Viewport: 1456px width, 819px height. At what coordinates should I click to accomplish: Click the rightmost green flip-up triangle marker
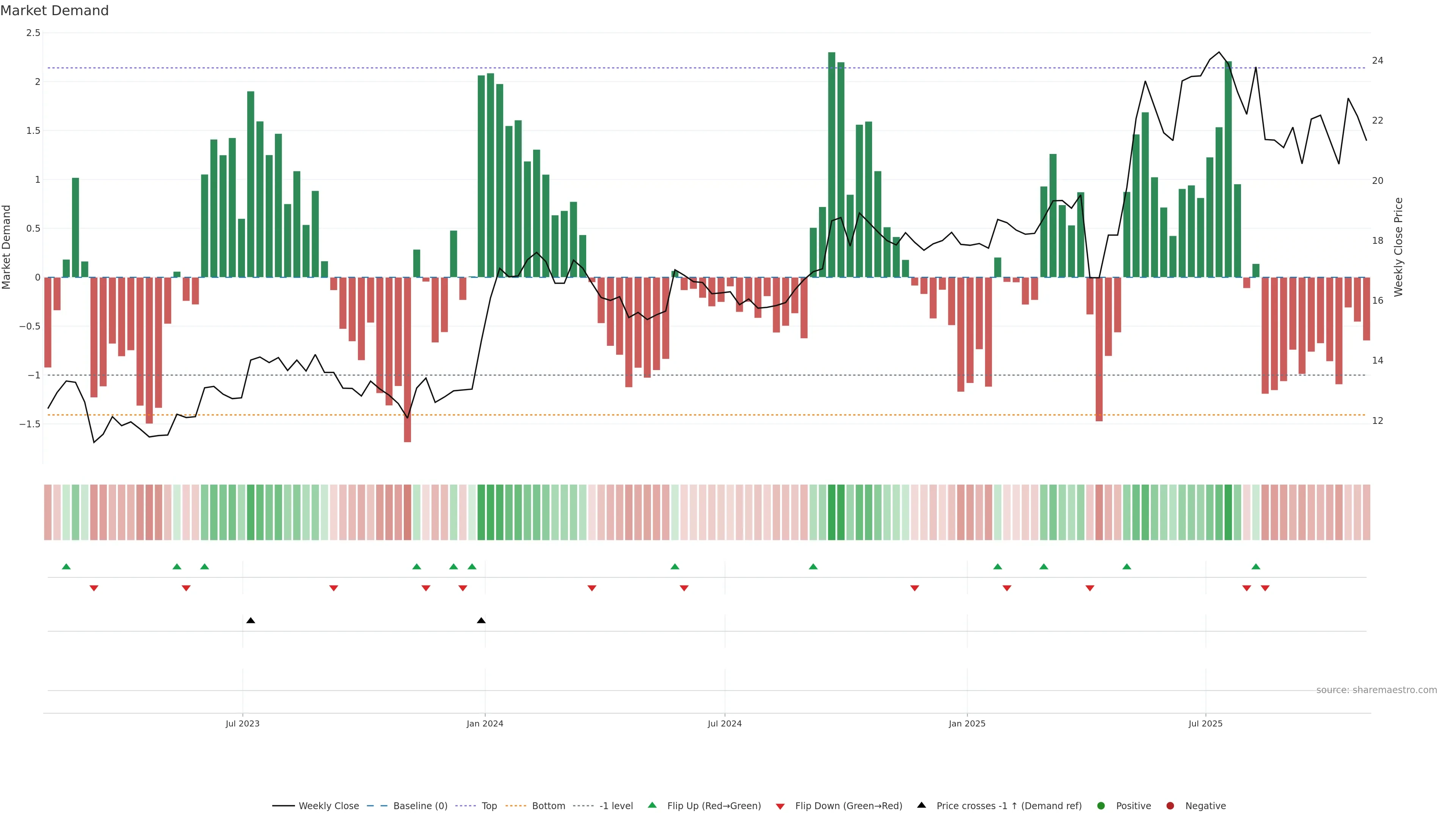(x=1255, y=566)
